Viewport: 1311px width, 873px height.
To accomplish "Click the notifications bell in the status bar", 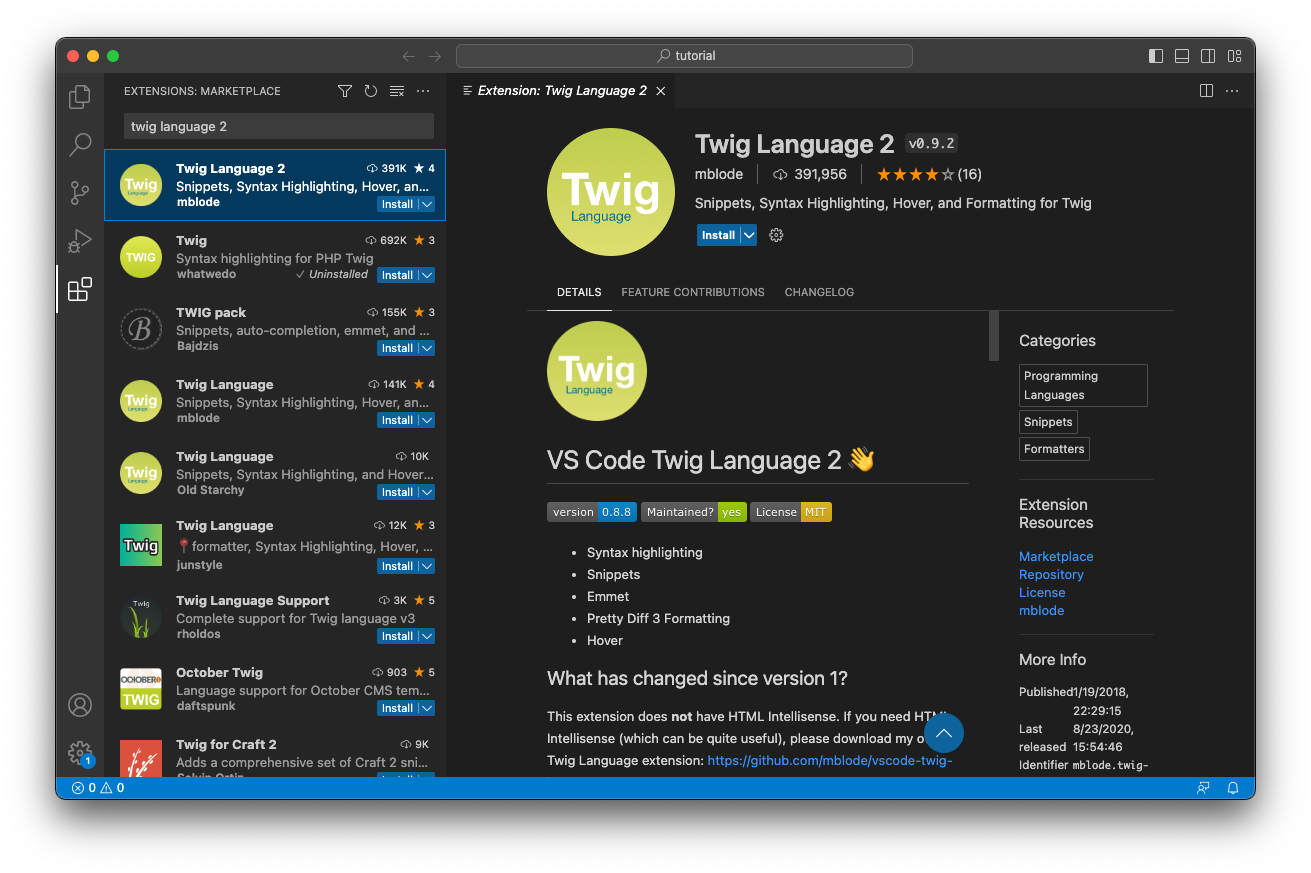I will pyautogui.click(x=1233, y=787).
